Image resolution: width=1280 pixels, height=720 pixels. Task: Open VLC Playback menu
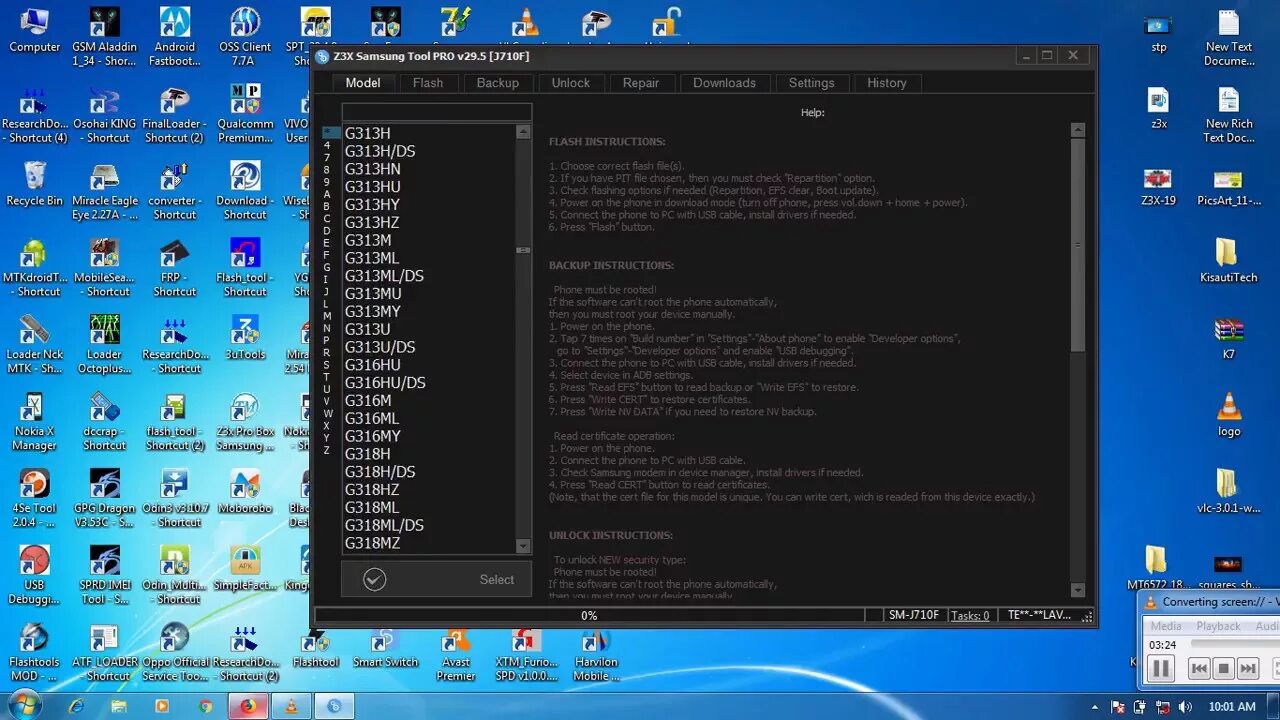pos(1218,626)
